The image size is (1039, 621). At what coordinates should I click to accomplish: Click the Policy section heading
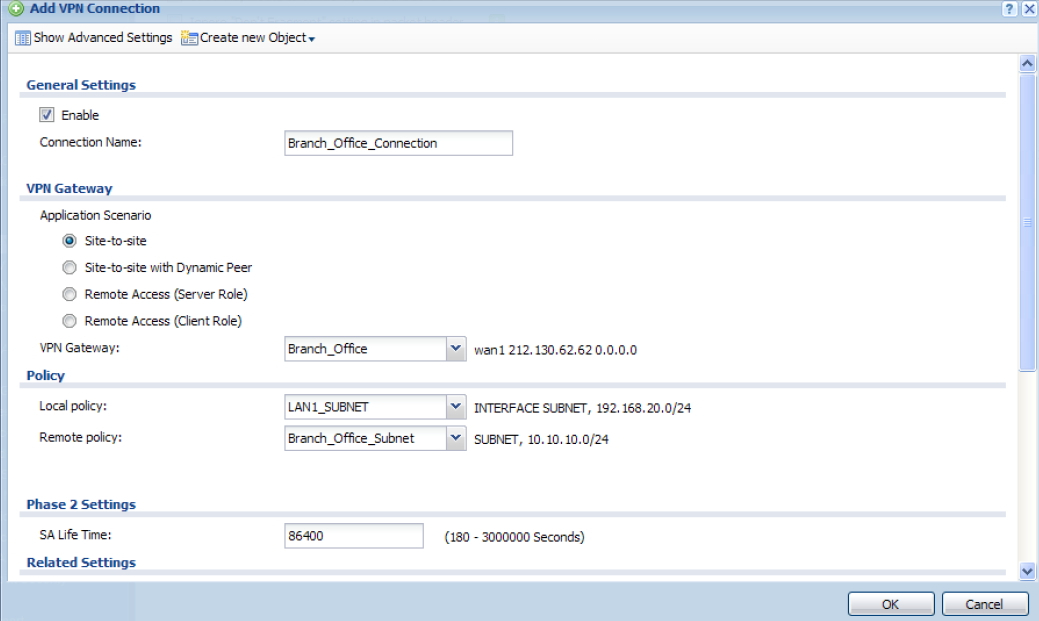pos(46,375)
